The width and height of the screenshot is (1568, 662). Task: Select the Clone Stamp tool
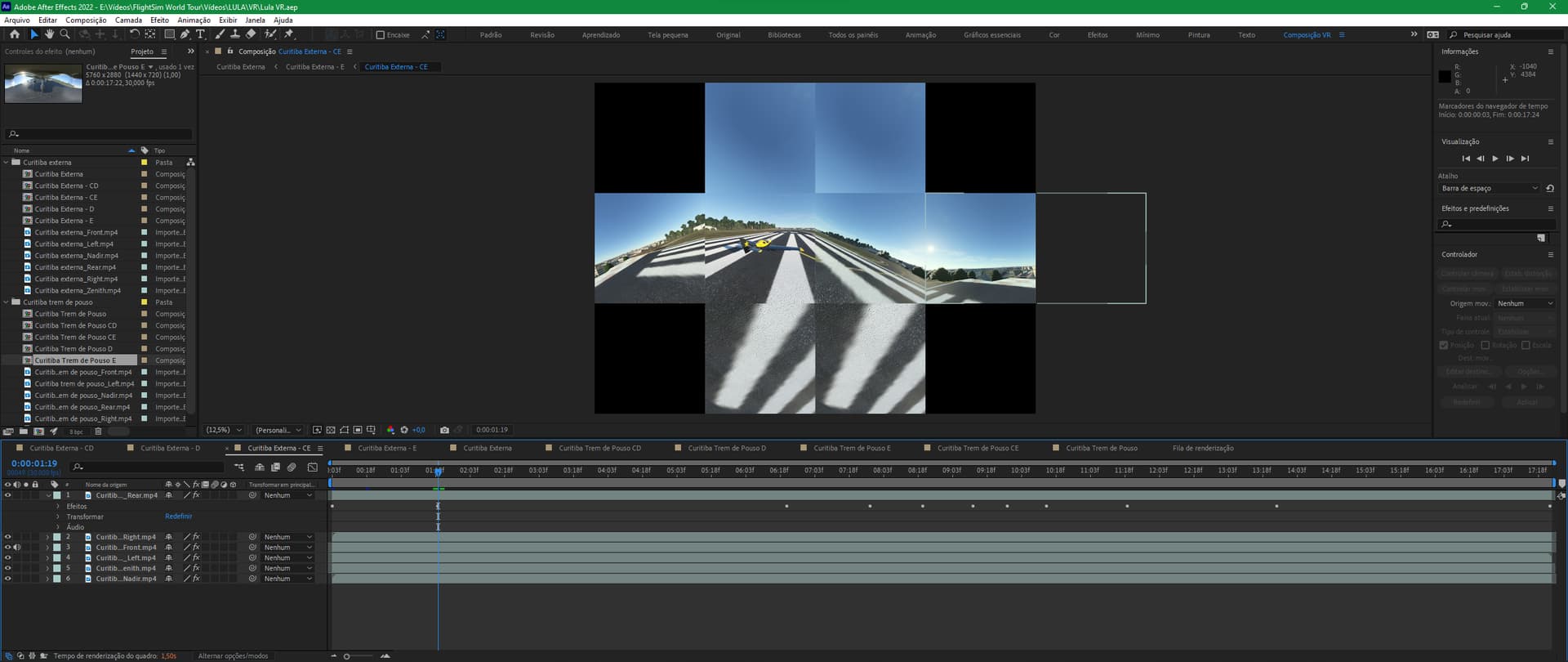coord(235,34)
